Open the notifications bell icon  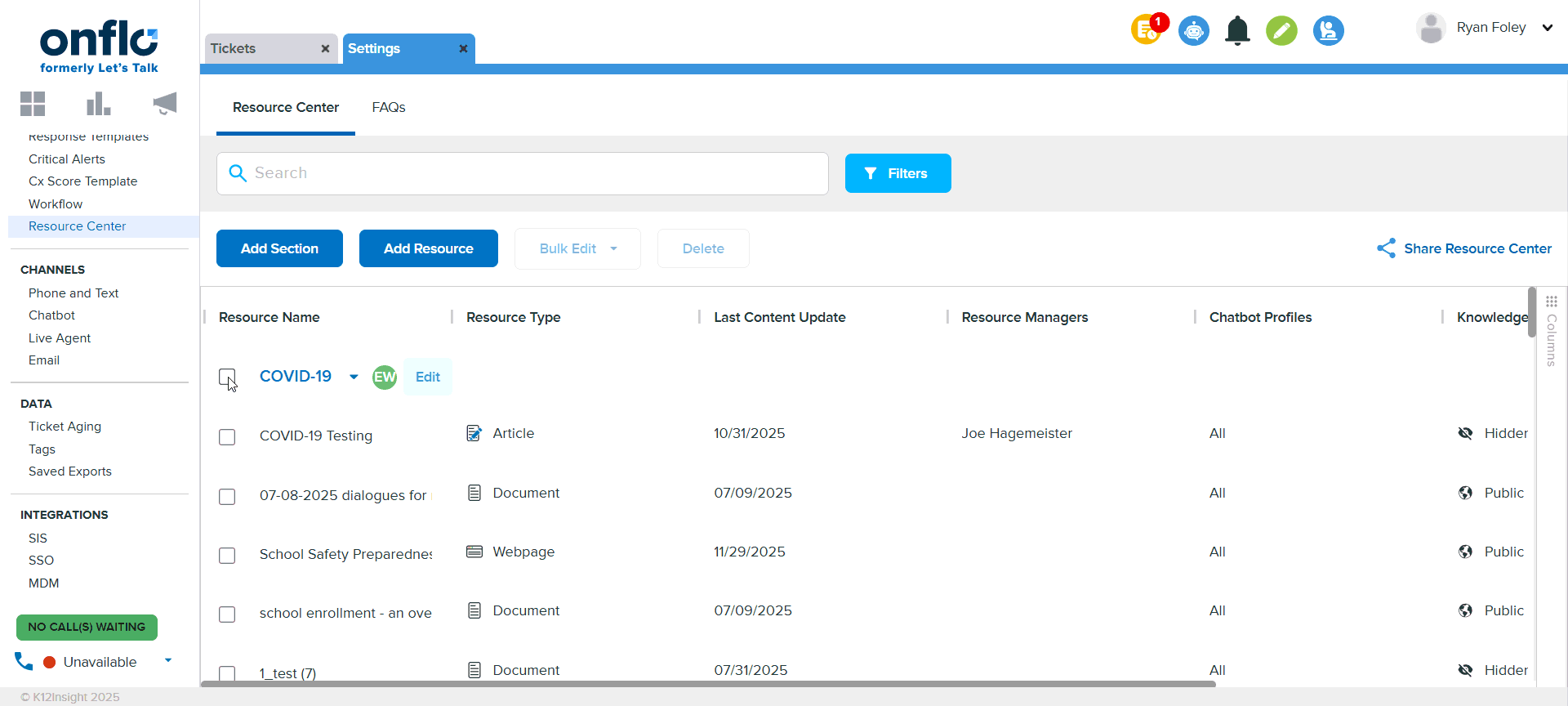point(1237,31)
